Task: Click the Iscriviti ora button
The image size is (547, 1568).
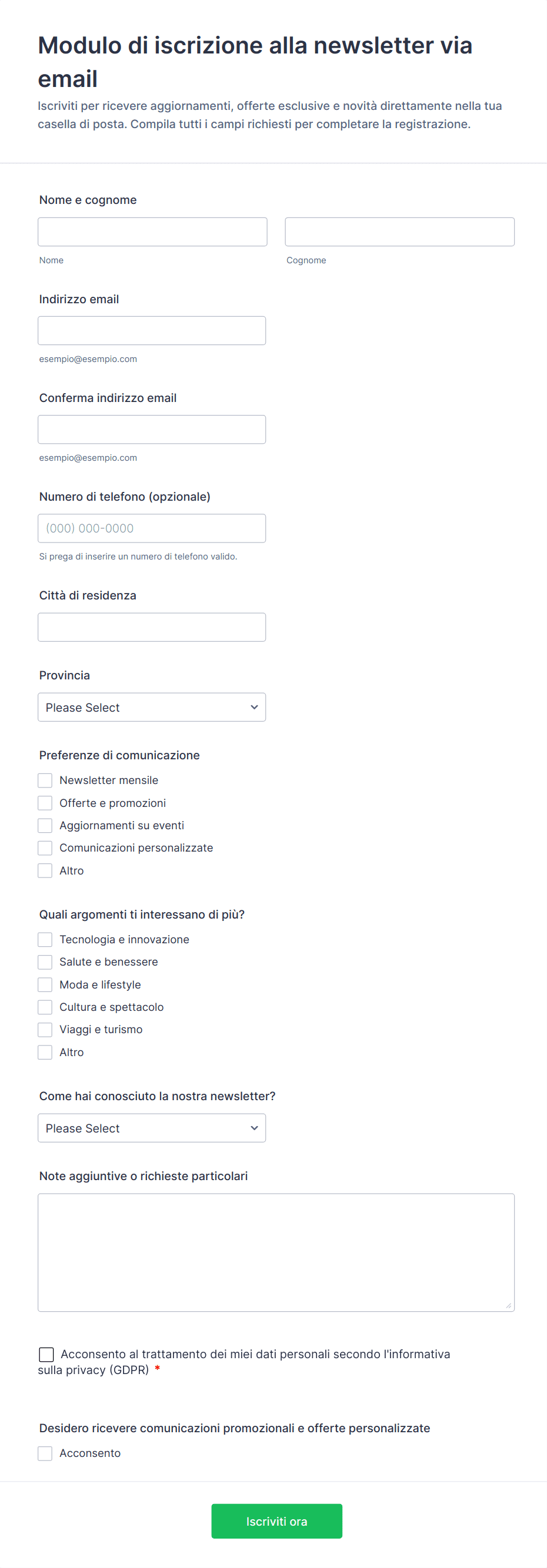Action: point(276,1521)
